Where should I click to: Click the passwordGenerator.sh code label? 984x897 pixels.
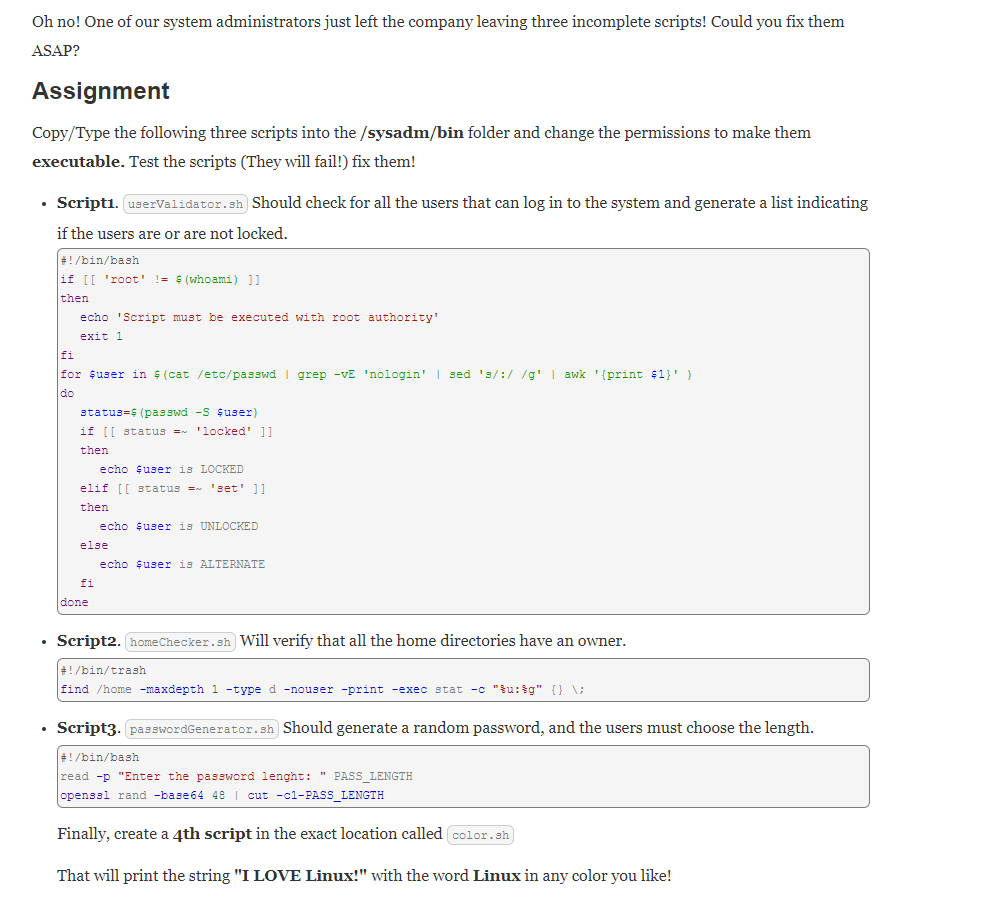200,728
